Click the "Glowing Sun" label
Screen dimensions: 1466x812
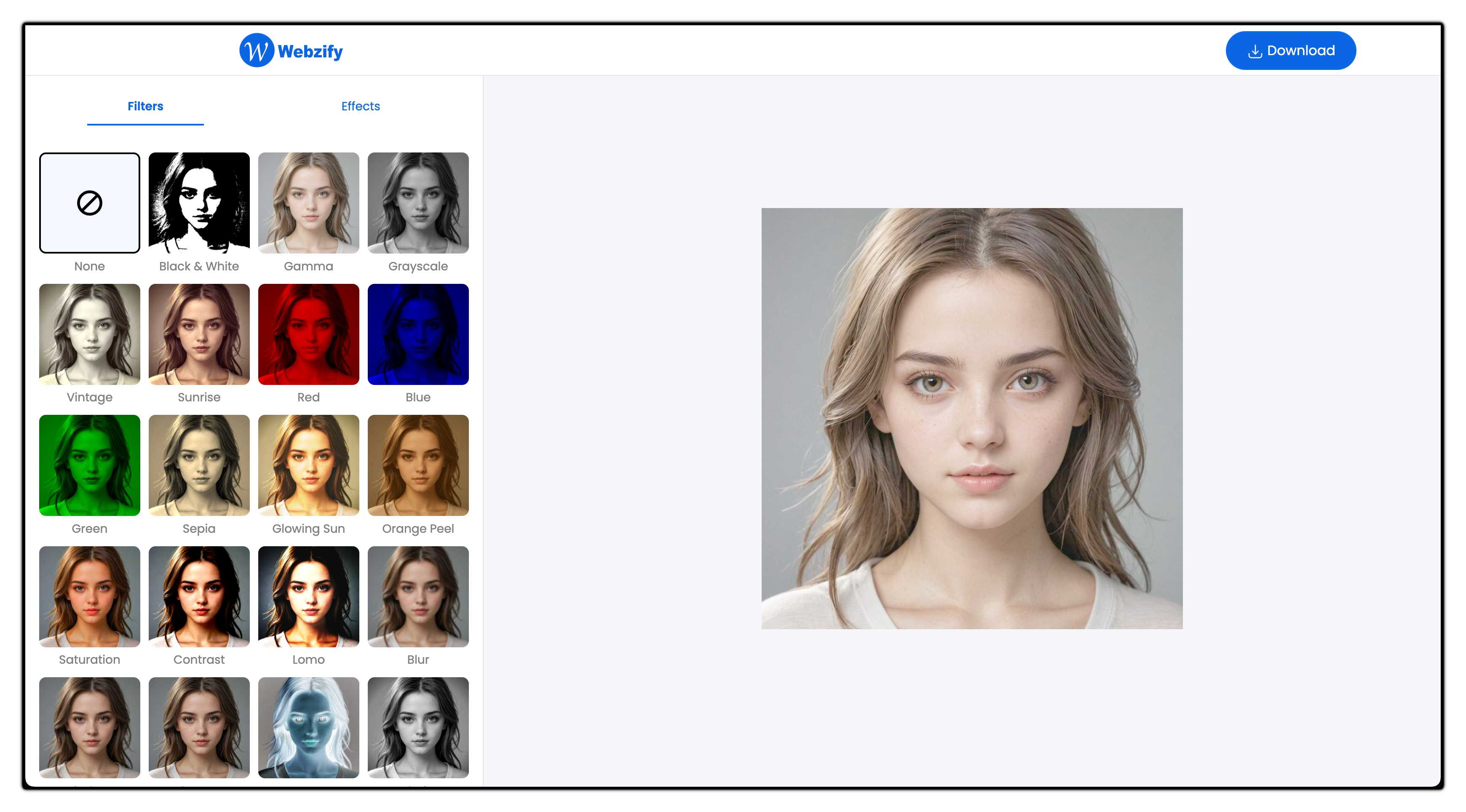click(x=308, y=529)
